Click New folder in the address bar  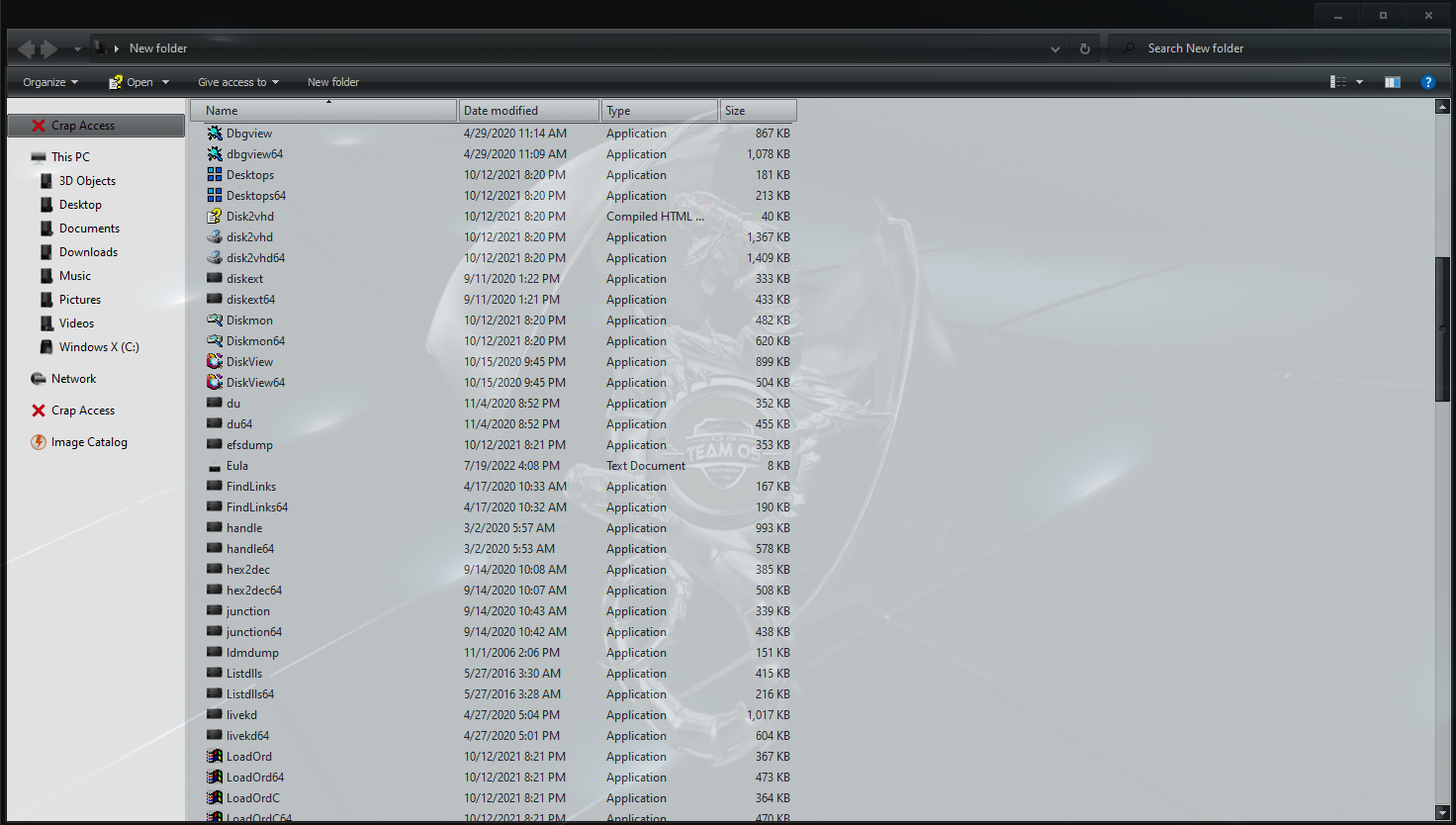(x=158, y=48)
